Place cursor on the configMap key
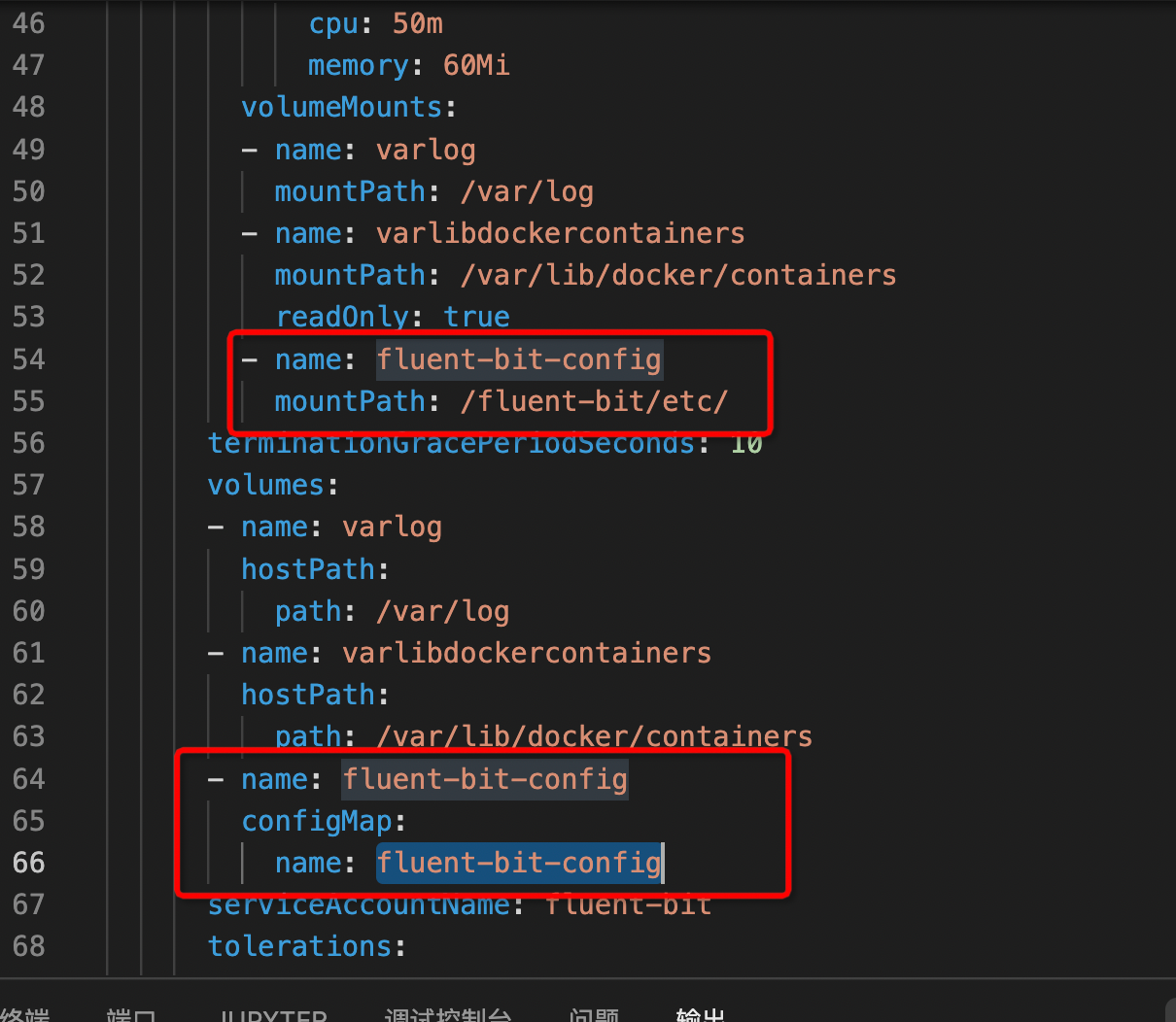Image resolution: width=1176 pixels, height=1022 pixels. tap(317, 821)
